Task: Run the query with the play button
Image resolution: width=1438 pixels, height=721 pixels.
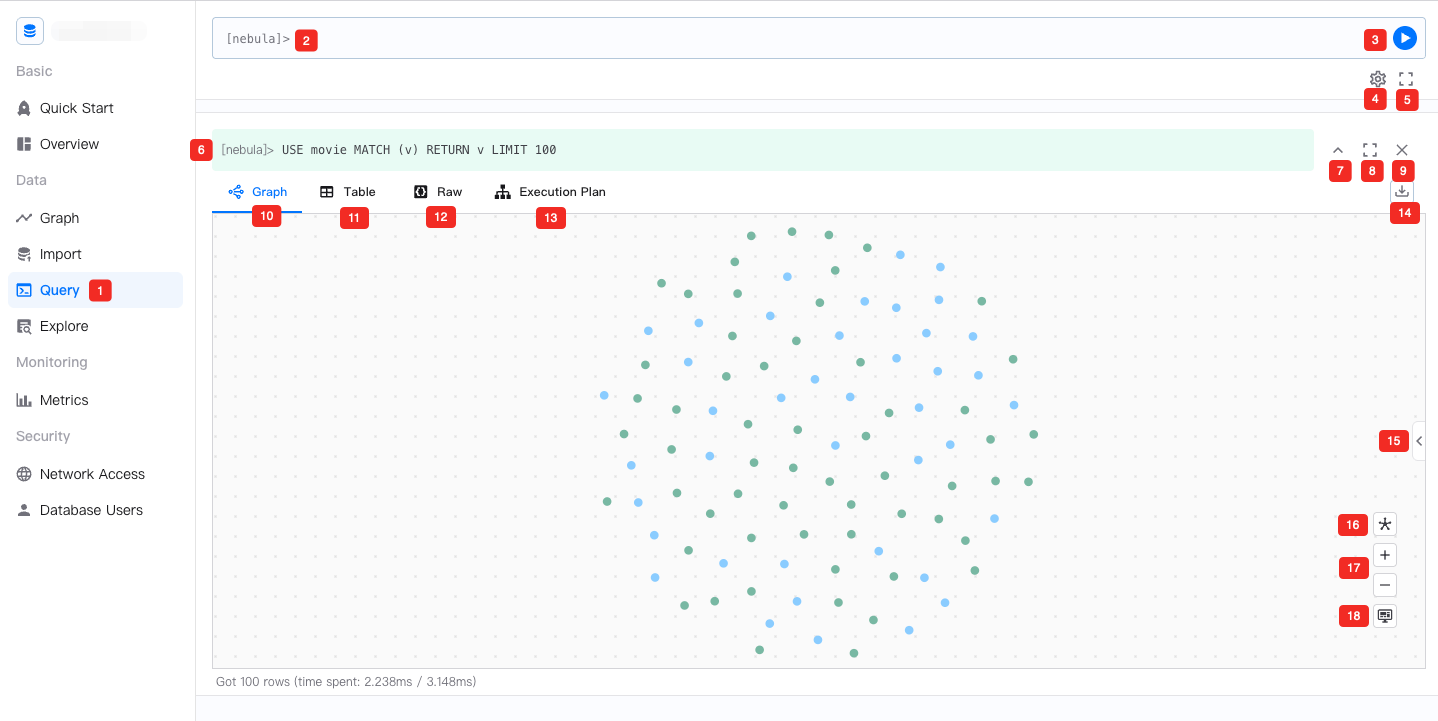Action: 1404,38
